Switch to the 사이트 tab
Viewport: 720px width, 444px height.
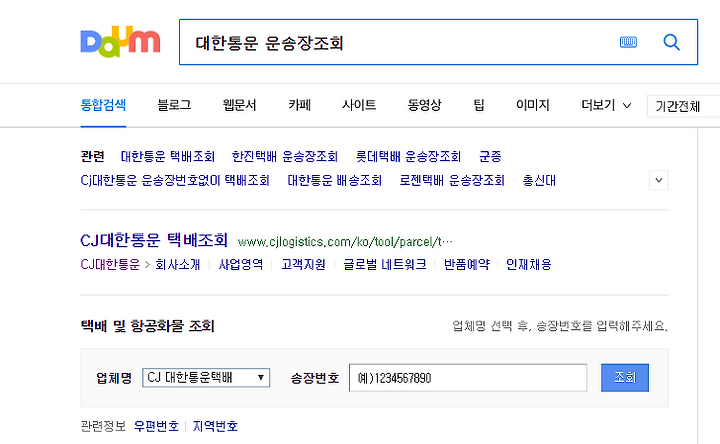click(x=359, y=105)
